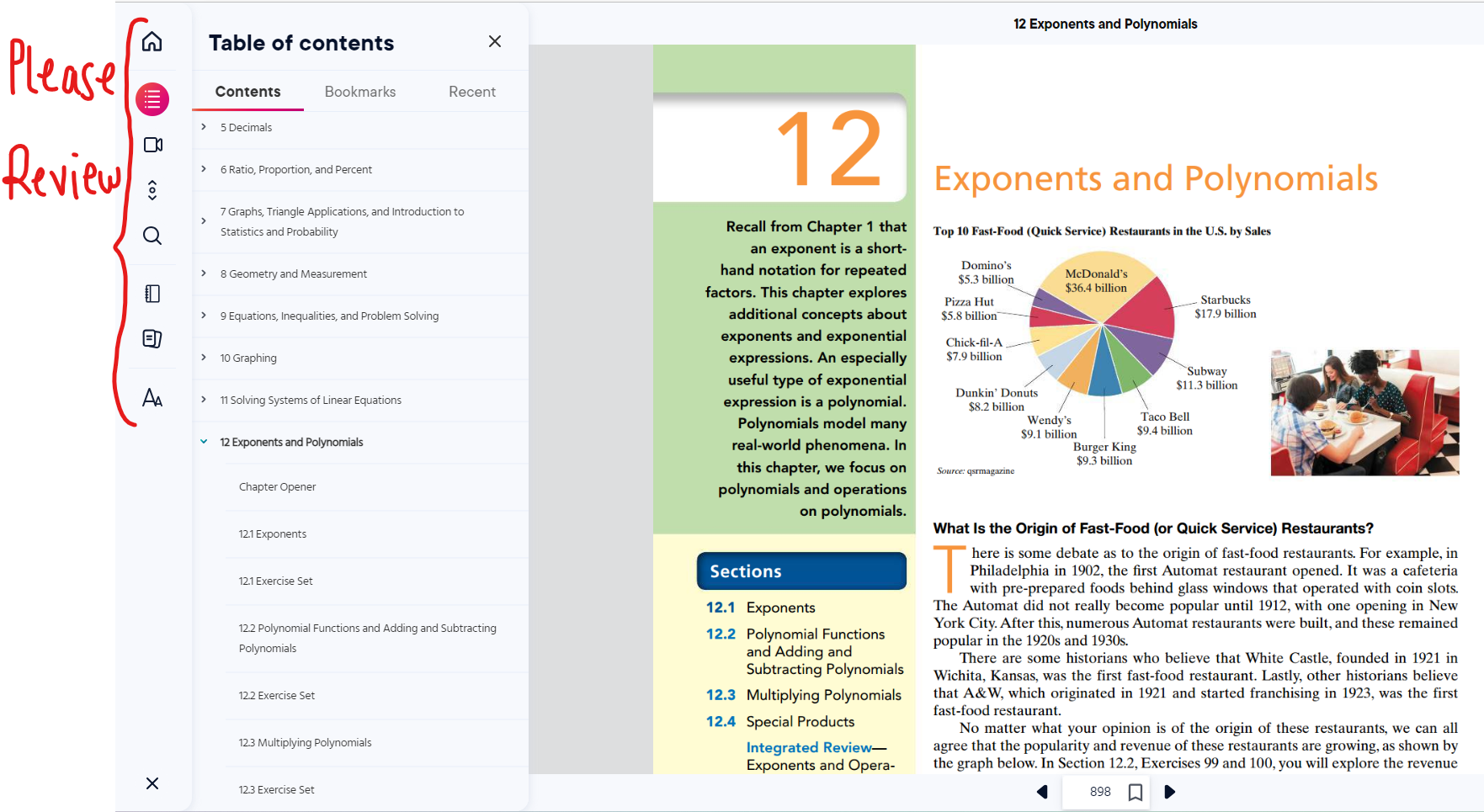
Task: Open 8 Geometry and Measurement entry
Action: coord(294,274)
